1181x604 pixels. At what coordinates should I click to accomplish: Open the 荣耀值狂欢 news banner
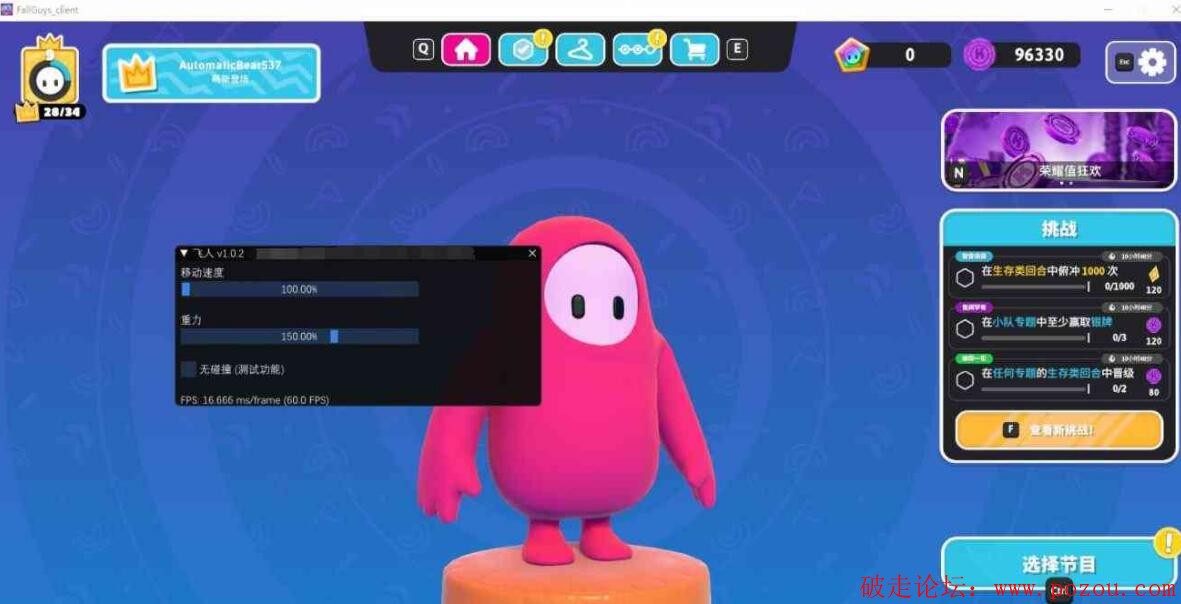1059,150
